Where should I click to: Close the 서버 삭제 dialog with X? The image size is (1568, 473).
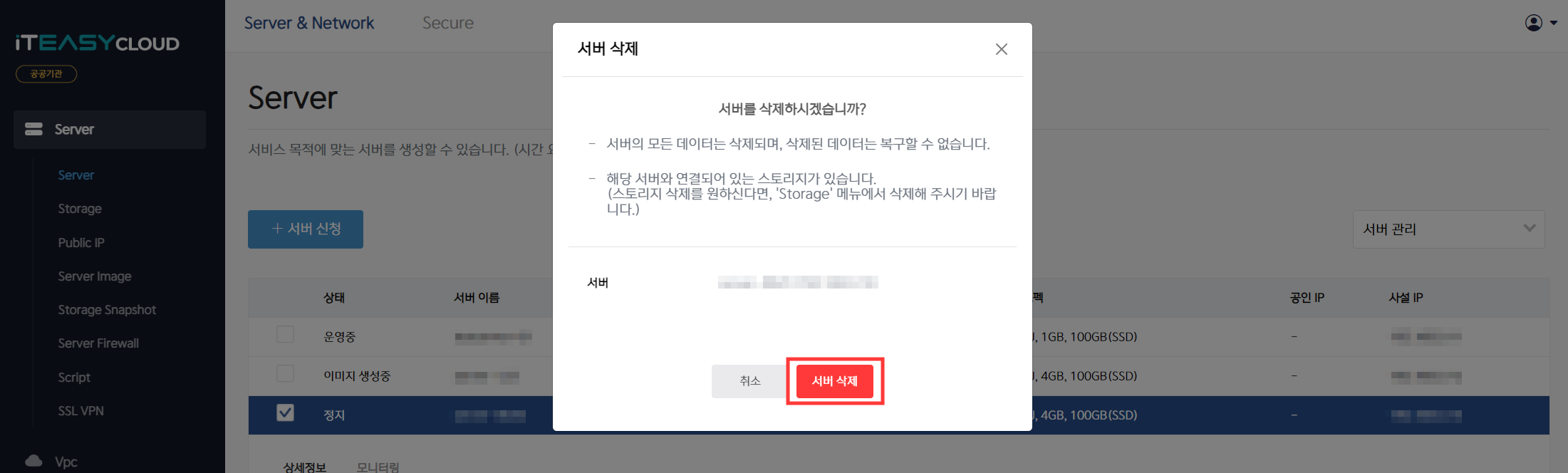coord(1001,49)
